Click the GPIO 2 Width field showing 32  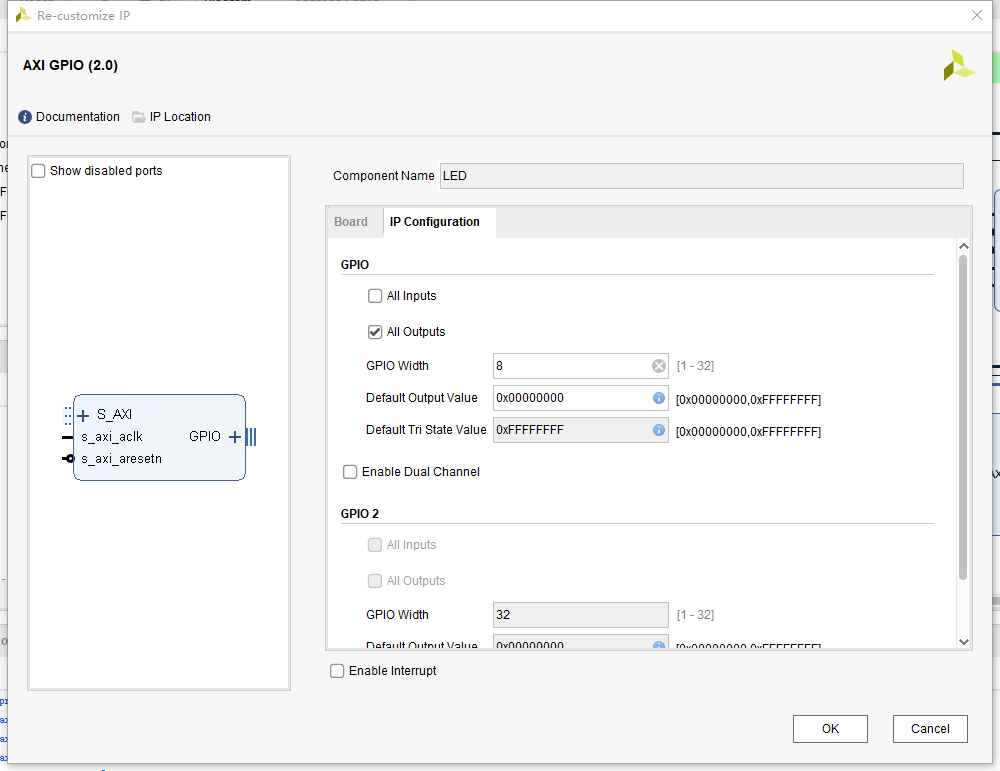[x=580, y=615]
